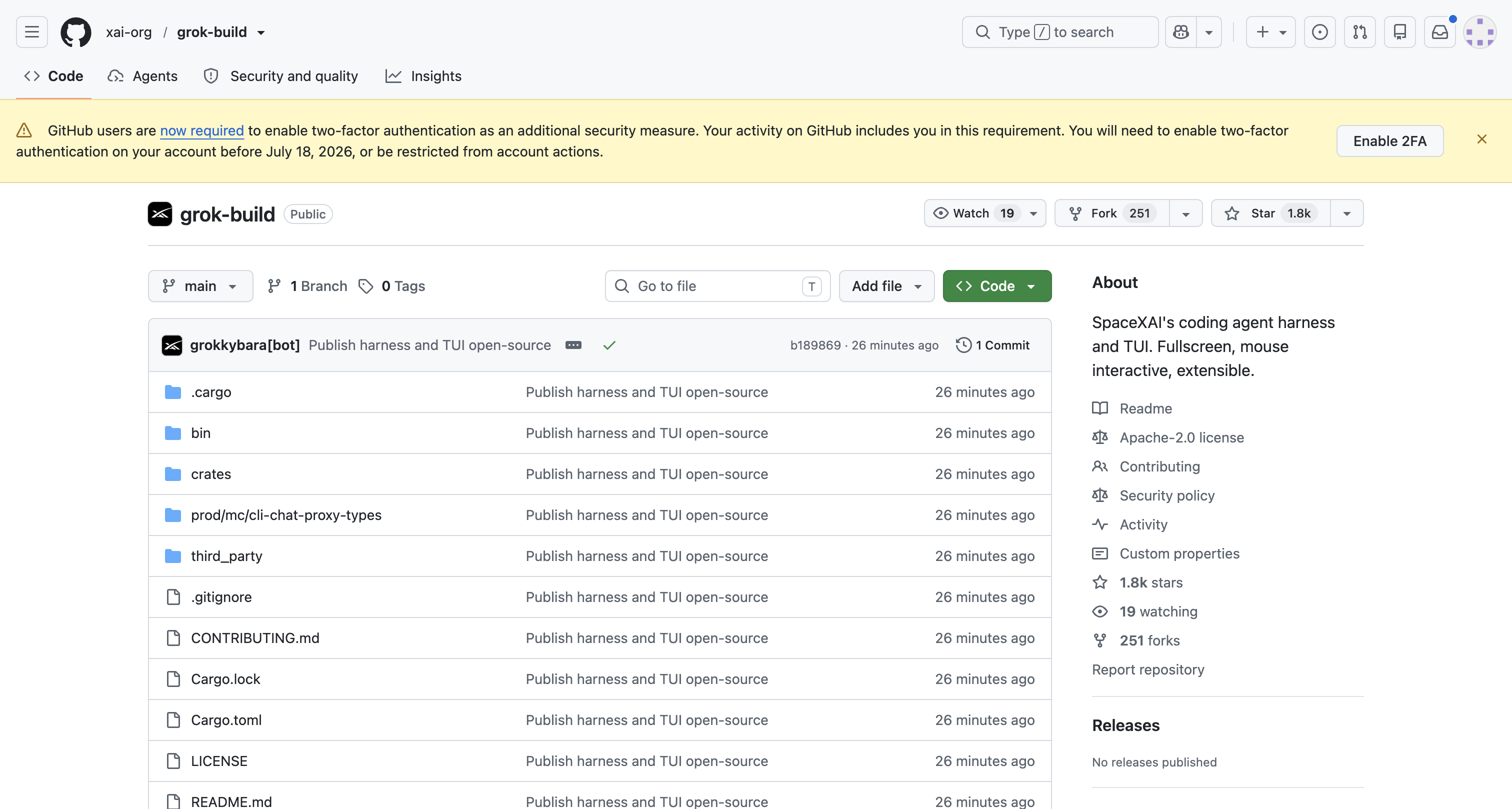View the 19 watching link
Image resolution: width=1512 pixels, height=809 pixels.
[1144, 611]
